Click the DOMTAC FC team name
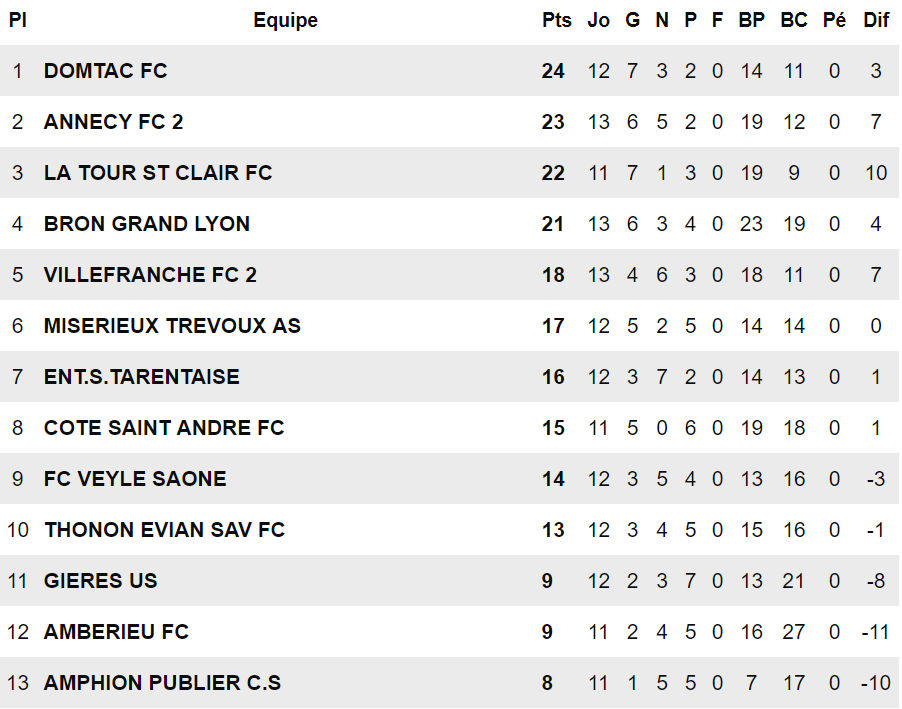902x709 pixels. point(105,71)
